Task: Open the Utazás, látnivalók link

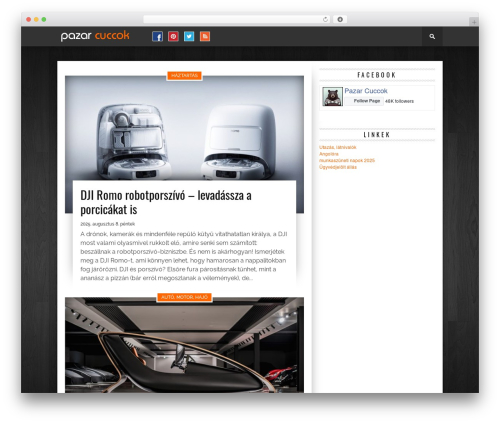Action: coord(337,147)
